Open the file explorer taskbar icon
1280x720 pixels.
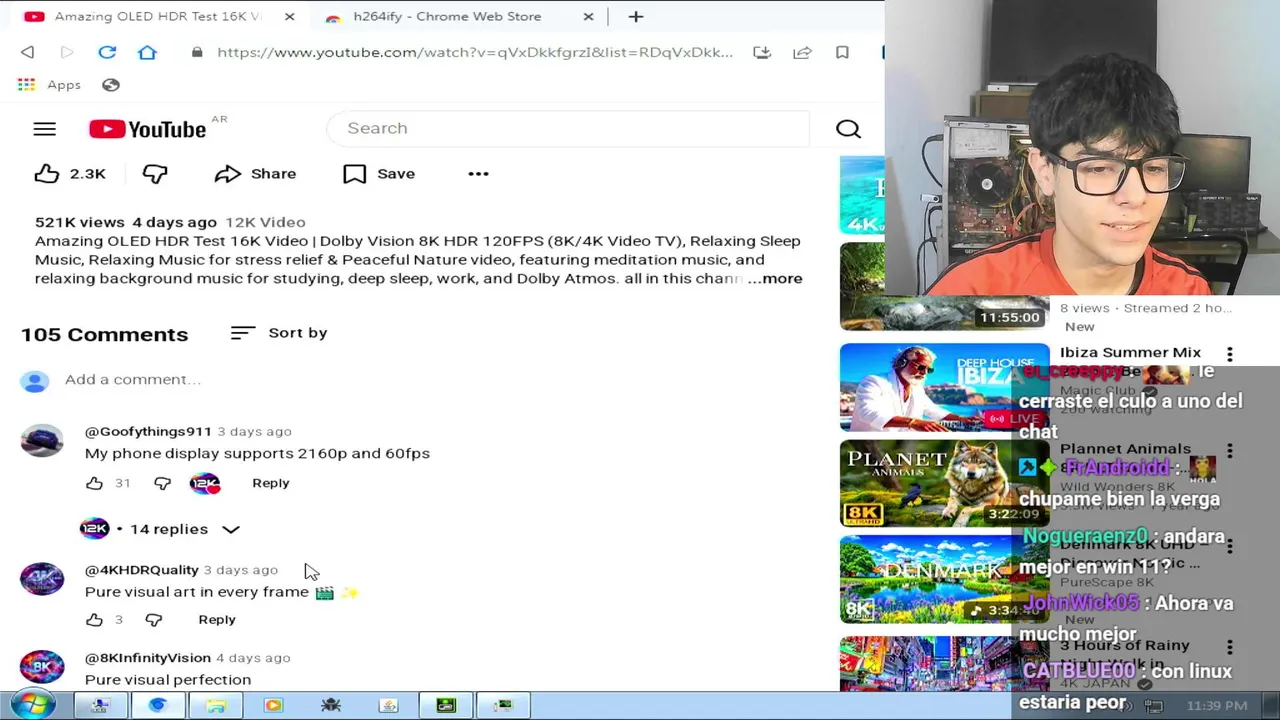pyautogui.click(x=216, y=706)
